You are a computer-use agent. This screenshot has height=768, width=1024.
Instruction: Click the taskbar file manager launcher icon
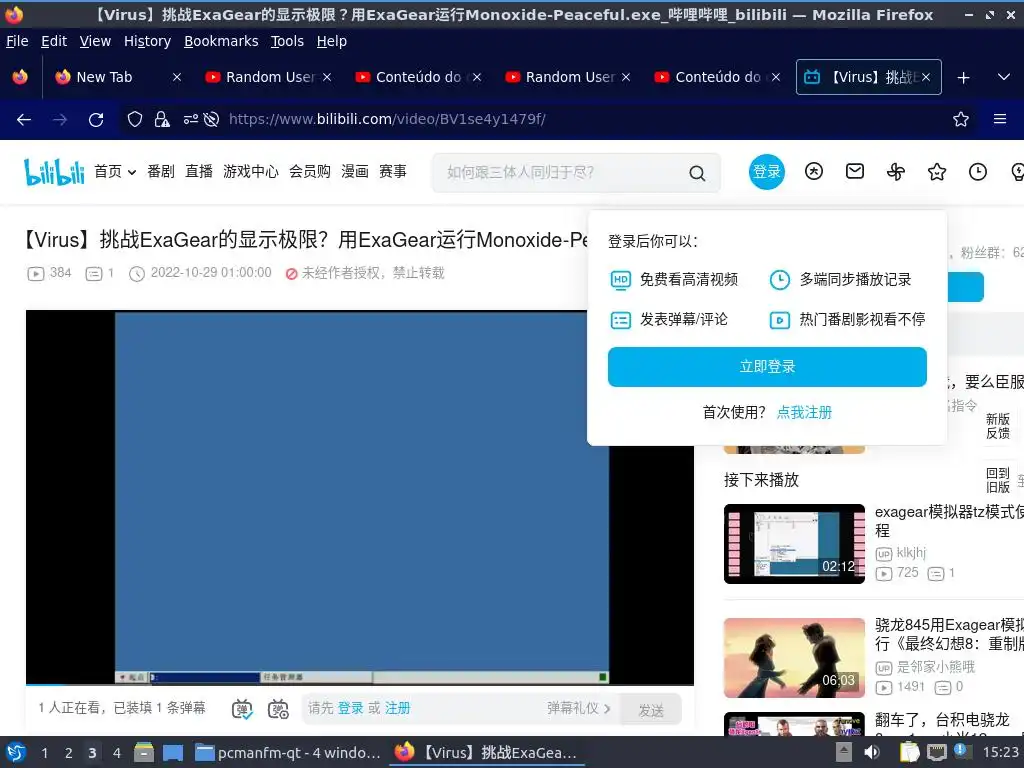[x=144, y=752]
